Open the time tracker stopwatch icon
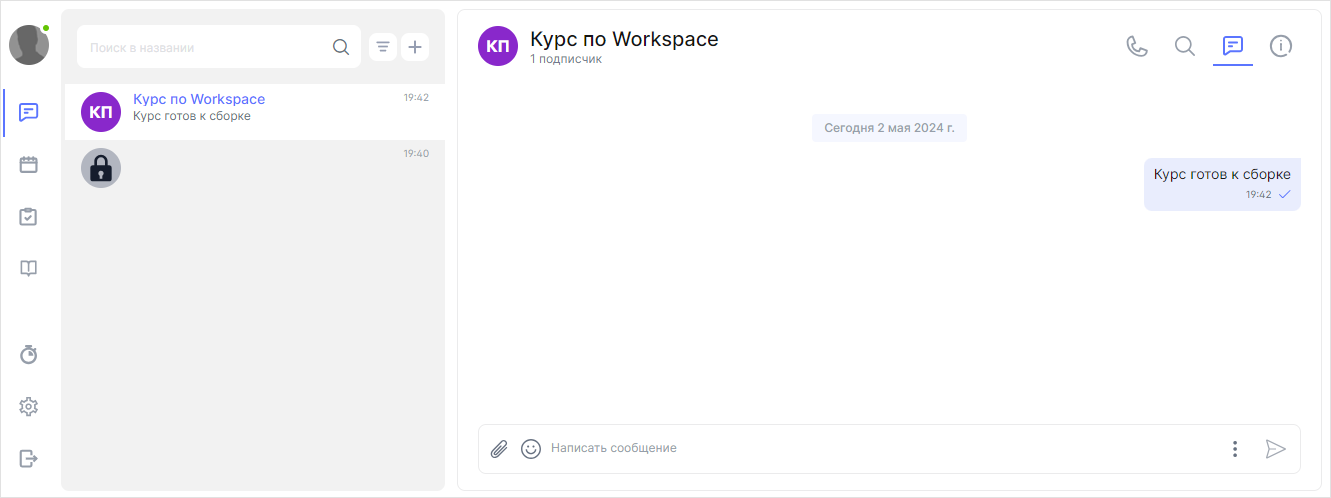1331x498 pixels. [29, 354]
